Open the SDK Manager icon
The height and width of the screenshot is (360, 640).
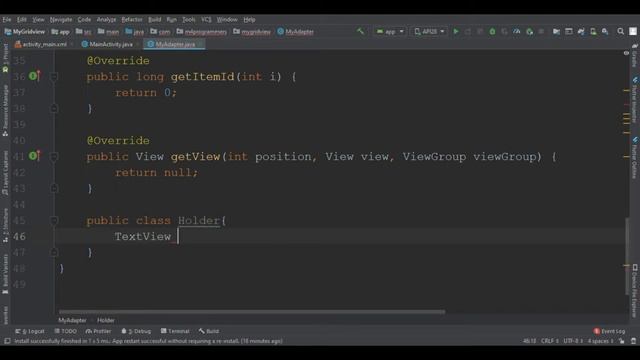605,31
